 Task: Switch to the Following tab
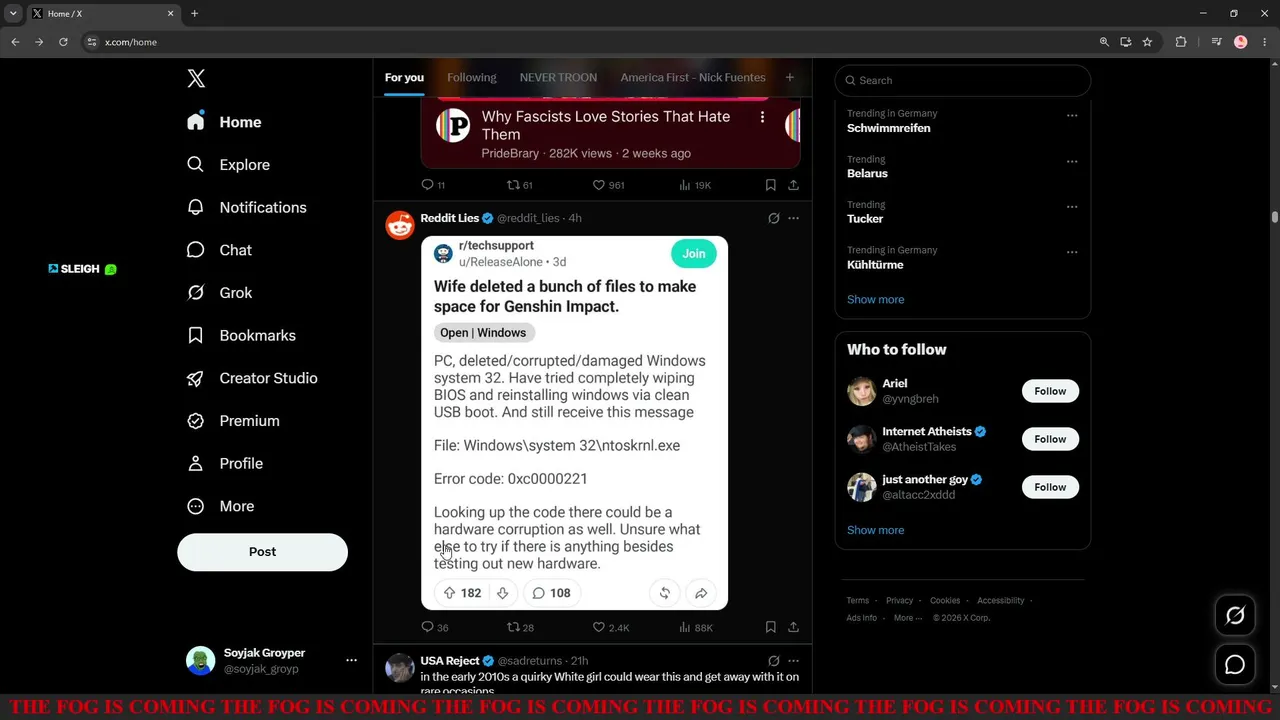[x=471, y=77]
